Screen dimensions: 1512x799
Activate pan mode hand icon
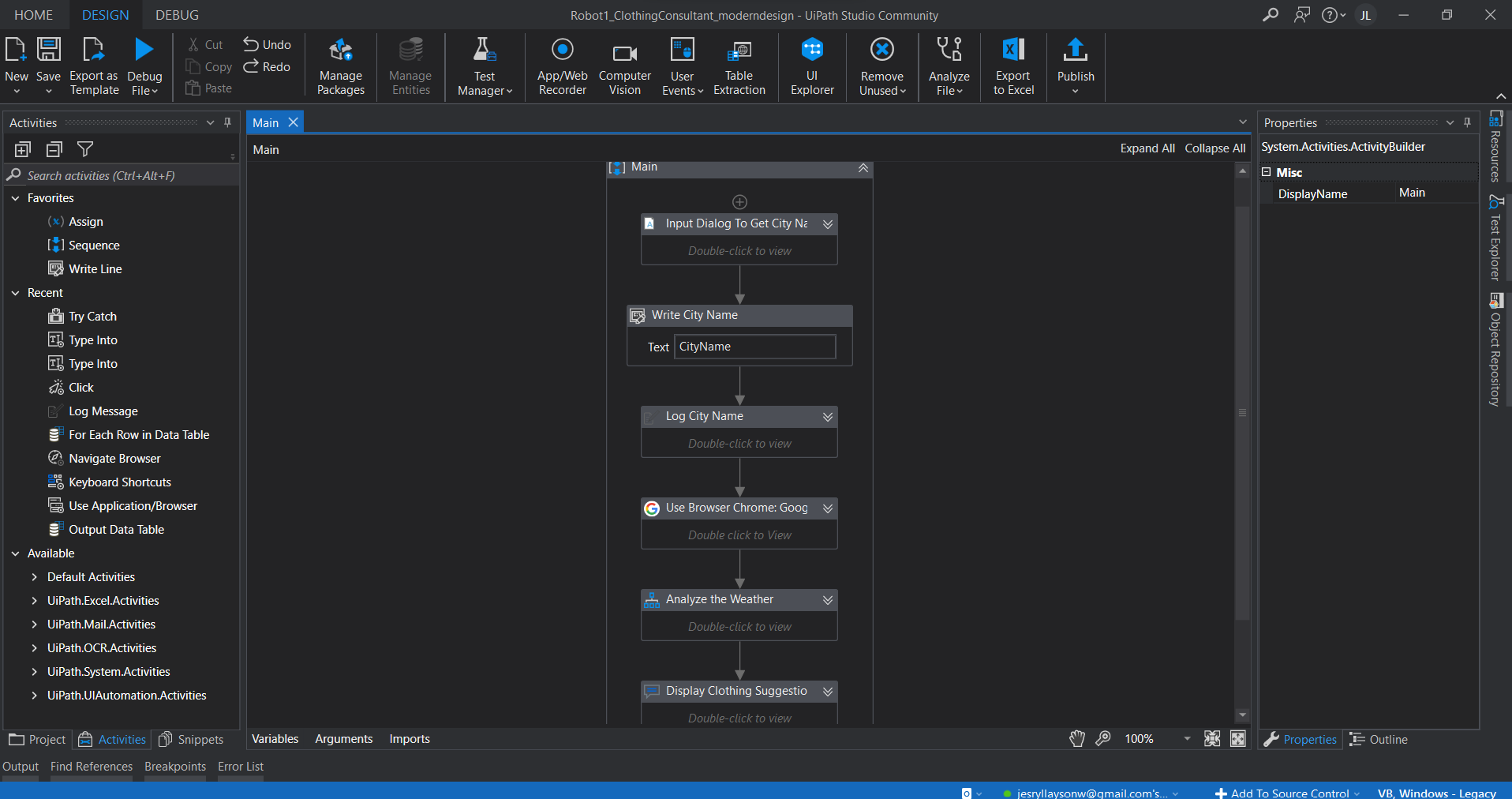click(1077, 739)
